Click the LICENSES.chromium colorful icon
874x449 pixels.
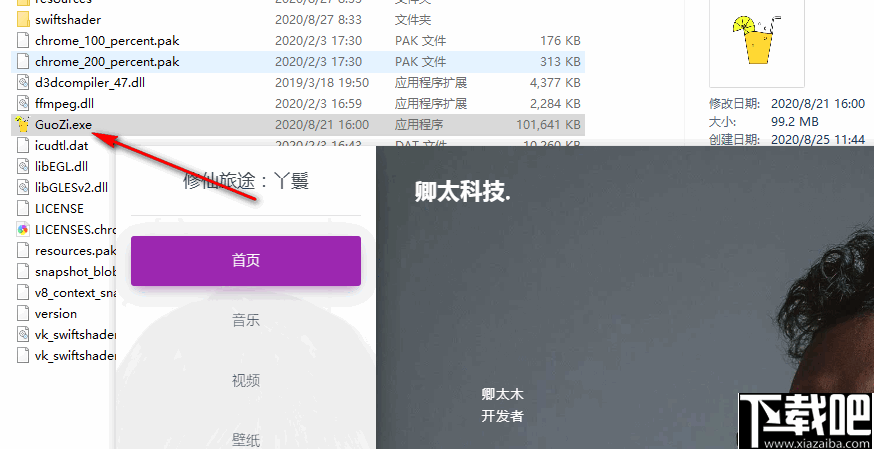pyautogui.click(x=23, y=230)
